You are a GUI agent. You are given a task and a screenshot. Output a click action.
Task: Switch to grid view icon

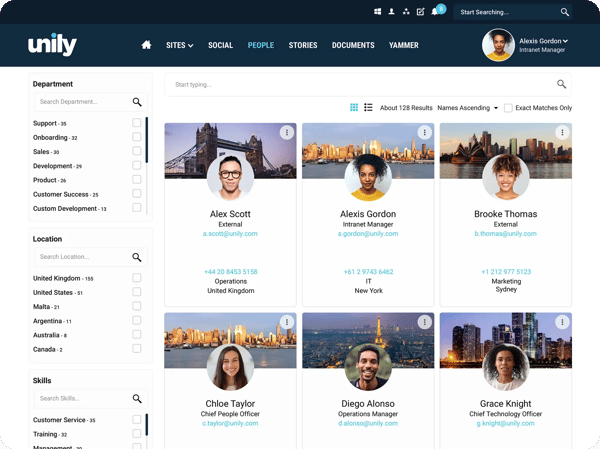tap(354, 108)
